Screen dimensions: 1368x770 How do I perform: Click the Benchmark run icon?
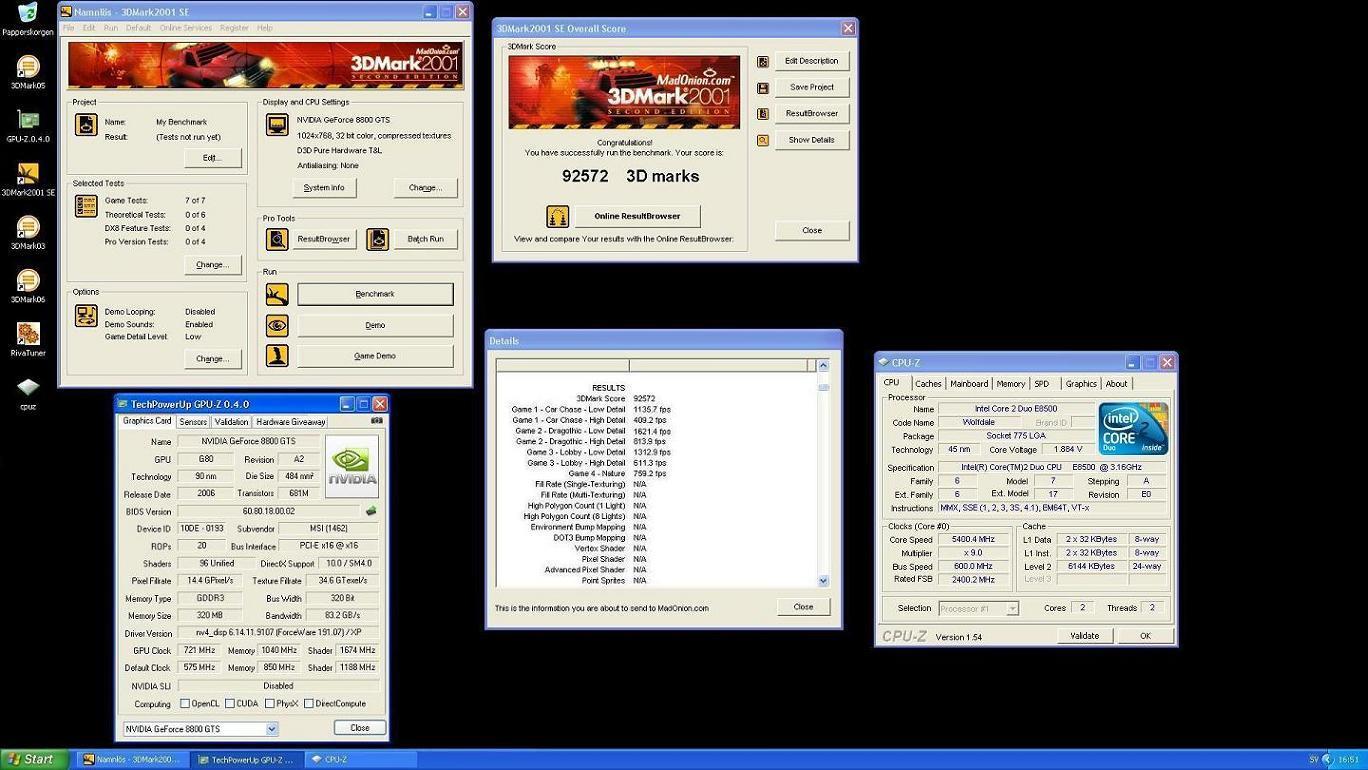tap(277, 294)
